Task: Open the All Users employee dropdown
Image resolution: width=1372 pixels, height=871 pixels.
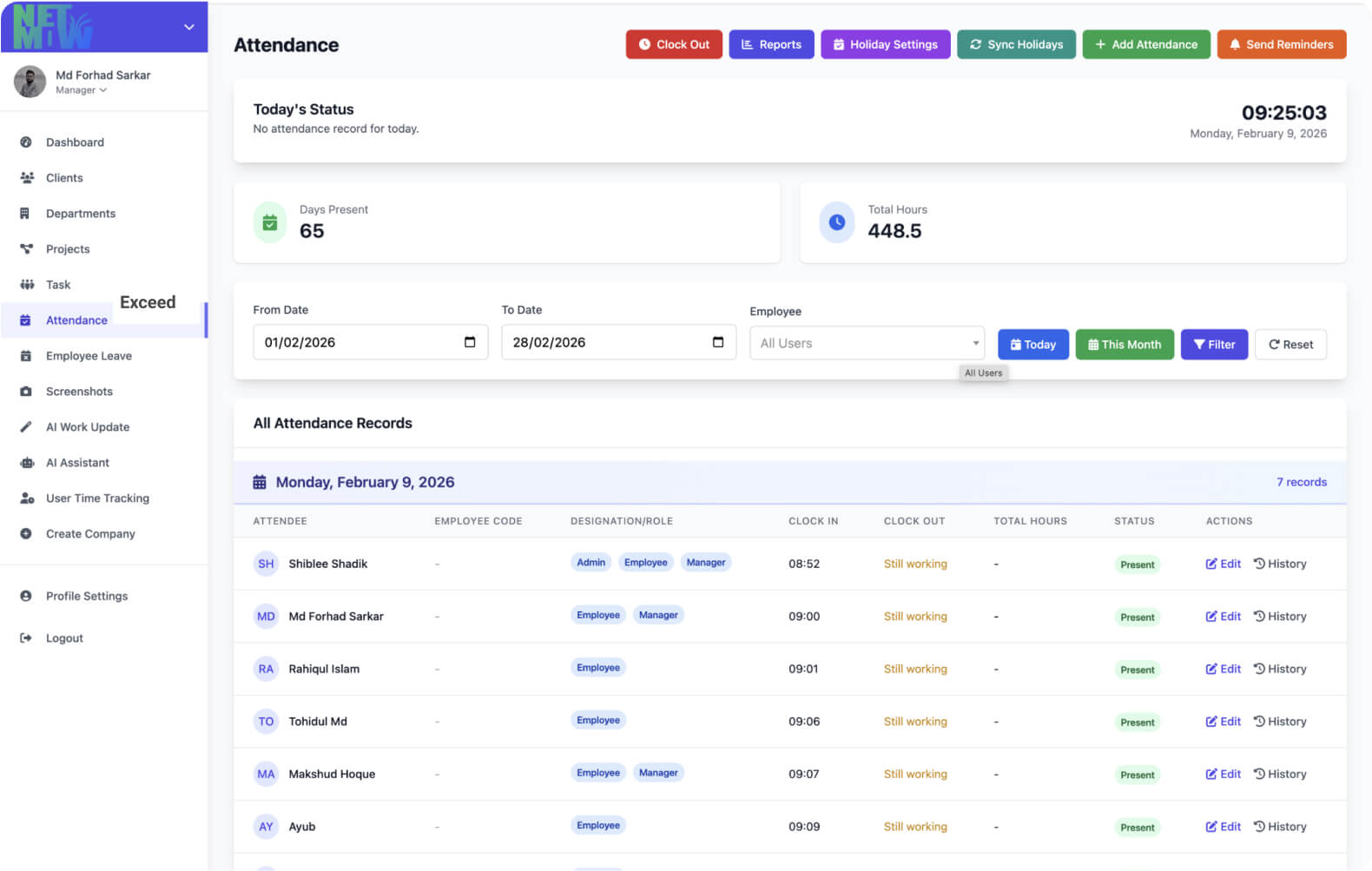Action: [866, 343]
